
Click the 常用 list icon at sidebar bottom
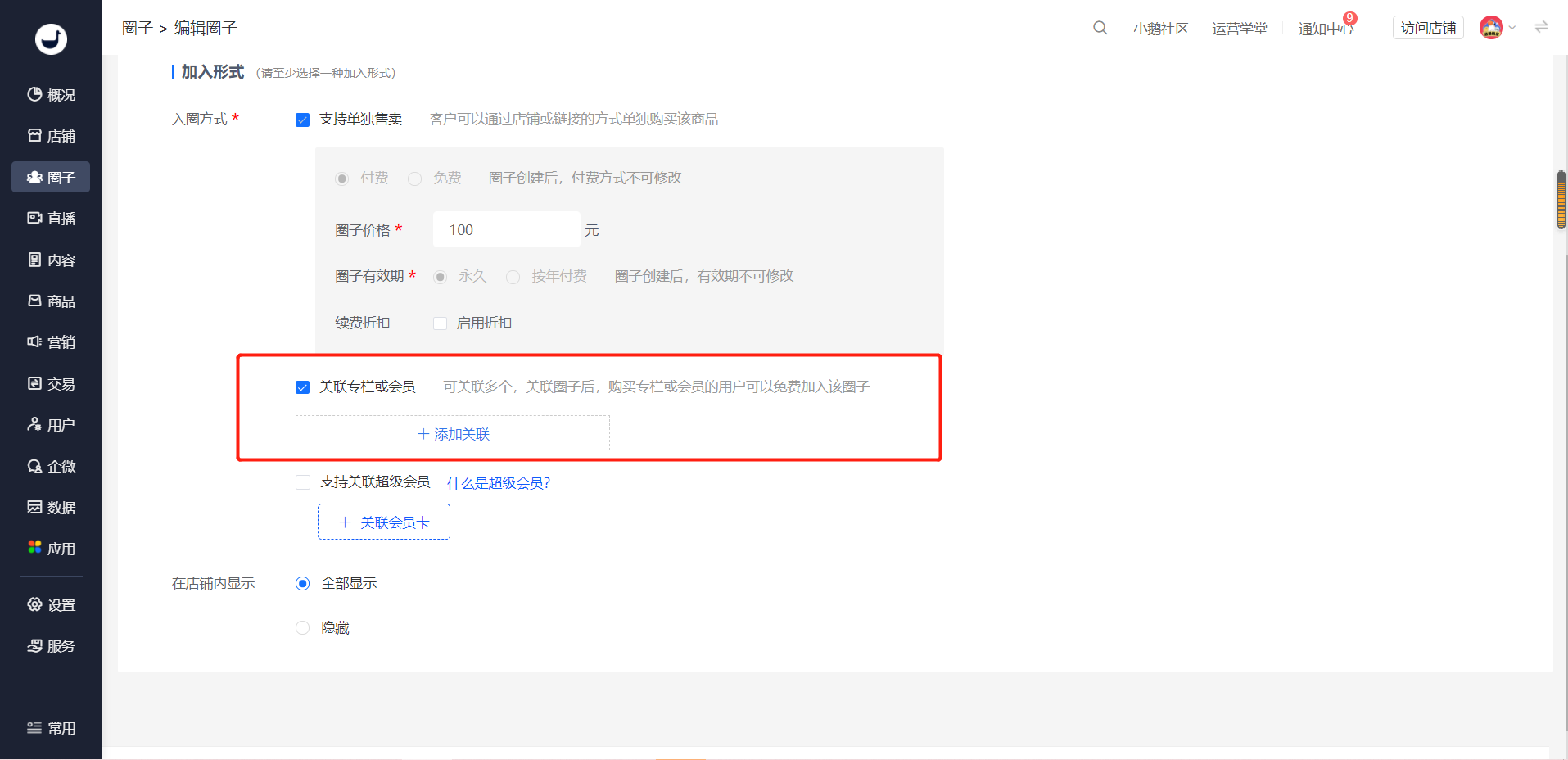(34, 727)
